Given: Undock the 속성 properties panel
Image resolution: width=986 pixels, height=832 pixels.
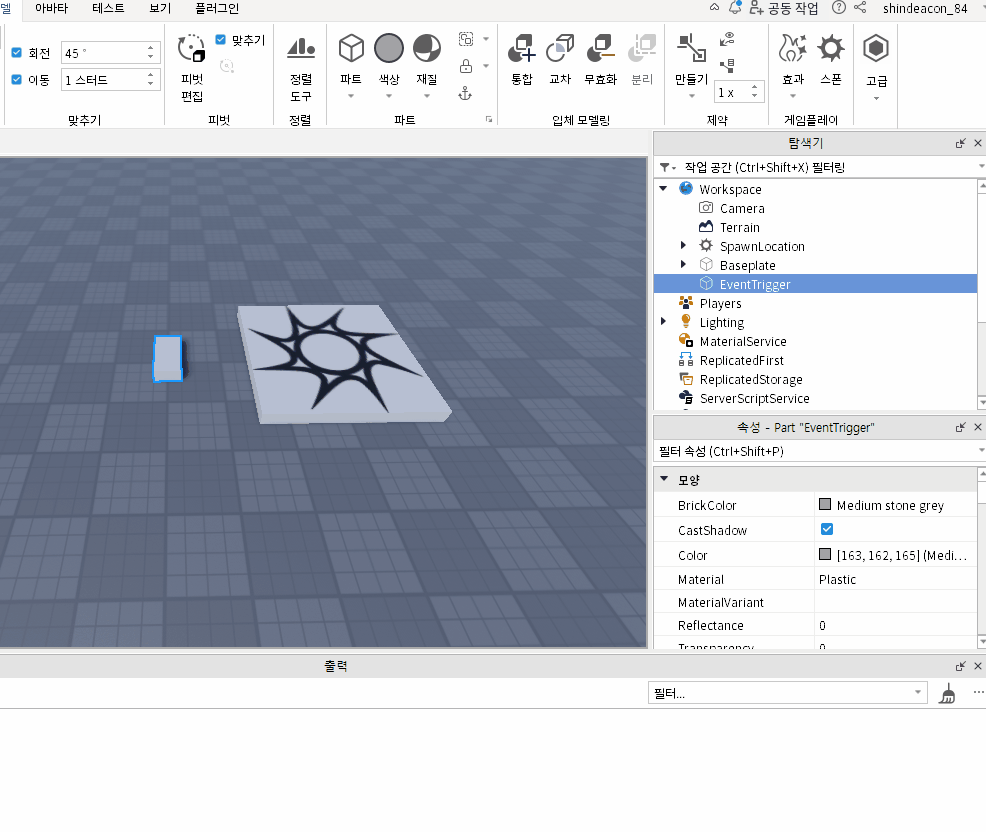Looking at the screenshot, I should coord(960,428).
